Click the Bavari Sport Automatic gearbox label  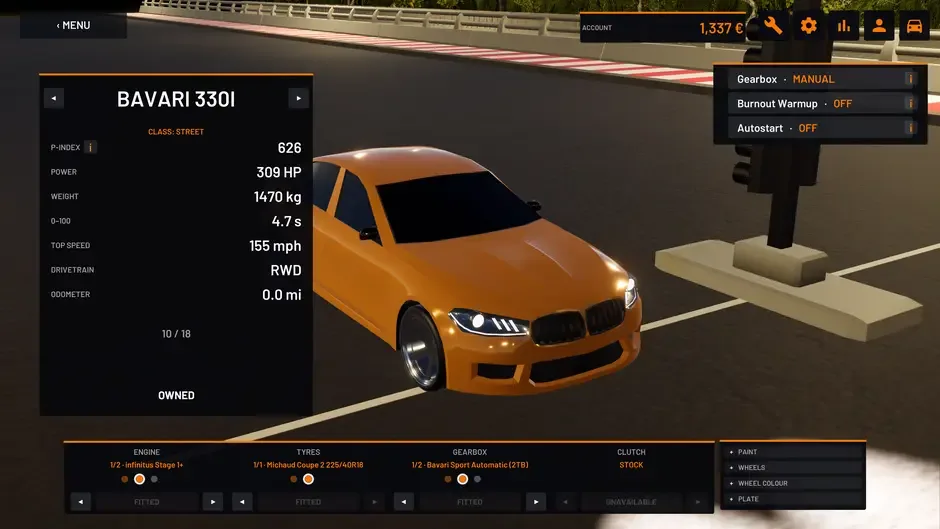point(470,465)
